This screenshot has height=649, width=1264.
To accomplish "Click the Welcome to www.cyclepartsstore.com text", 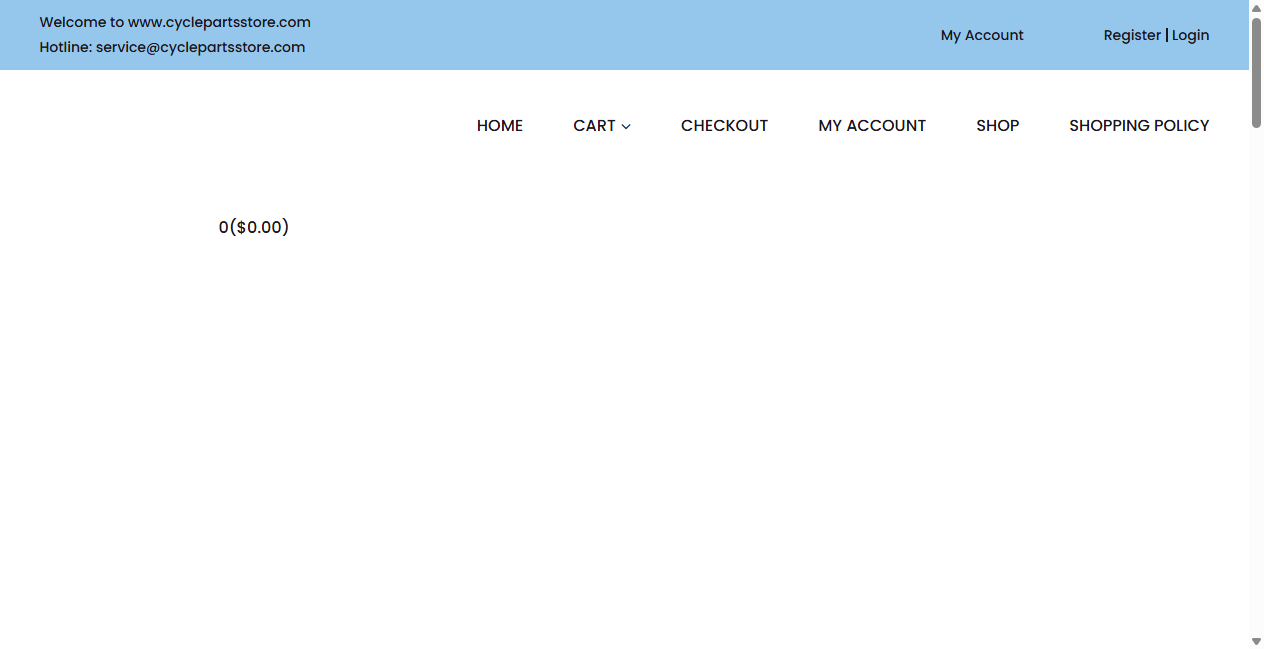I will [175, 22].
